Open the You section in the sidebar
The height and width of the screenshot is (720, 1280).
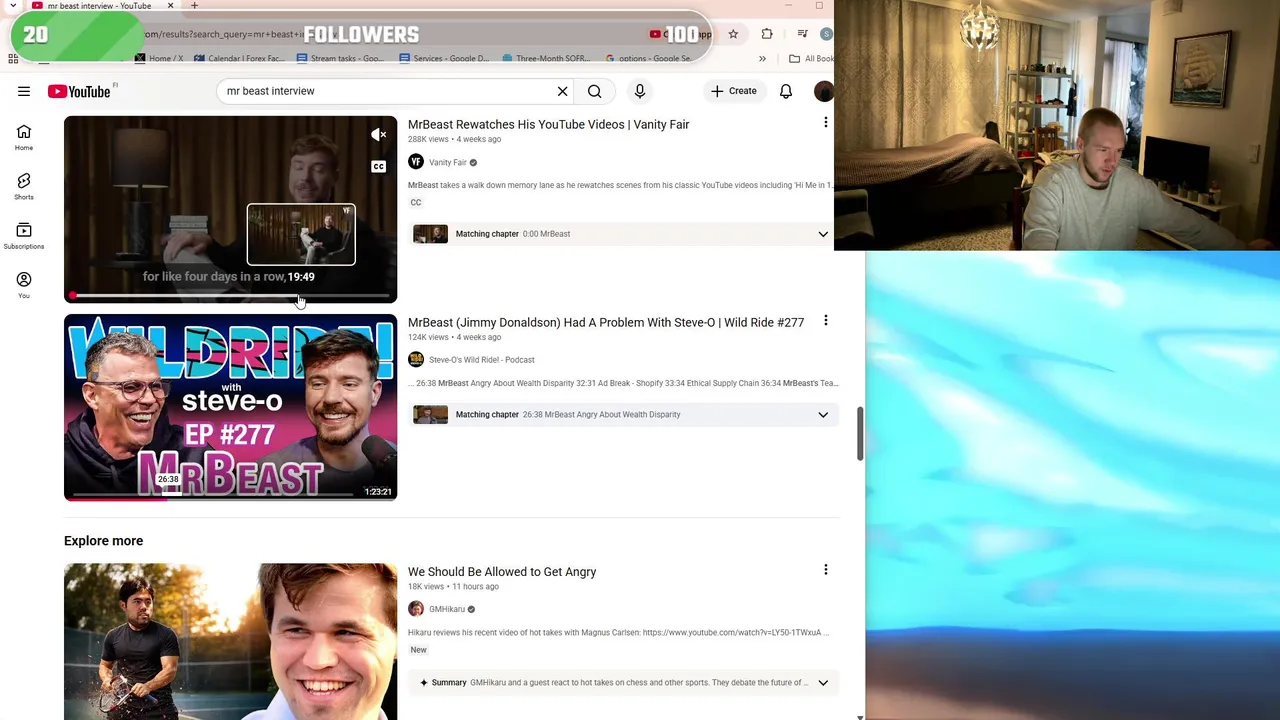pos(23,285)
